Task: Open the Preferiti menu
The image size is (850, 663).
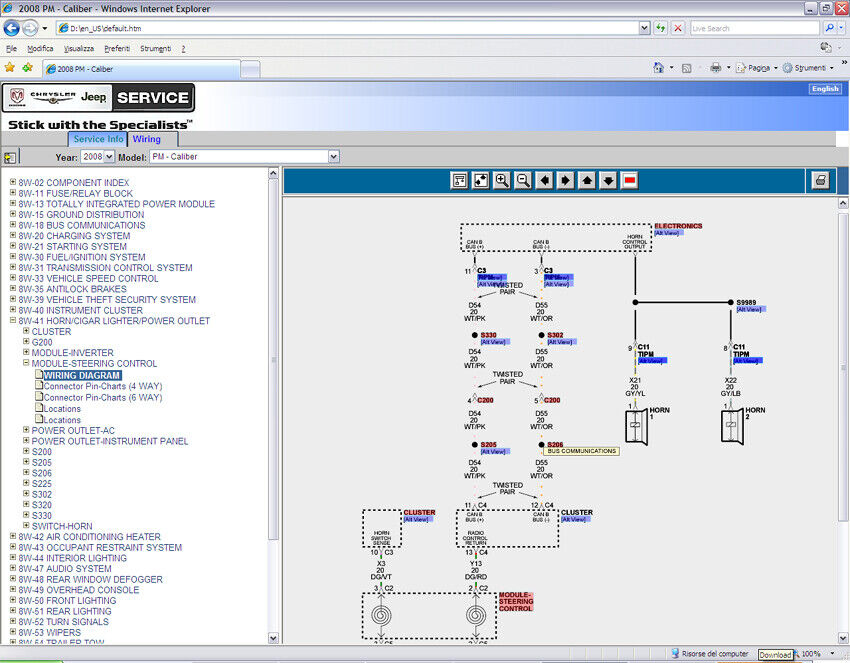Action: pos(117,48)
